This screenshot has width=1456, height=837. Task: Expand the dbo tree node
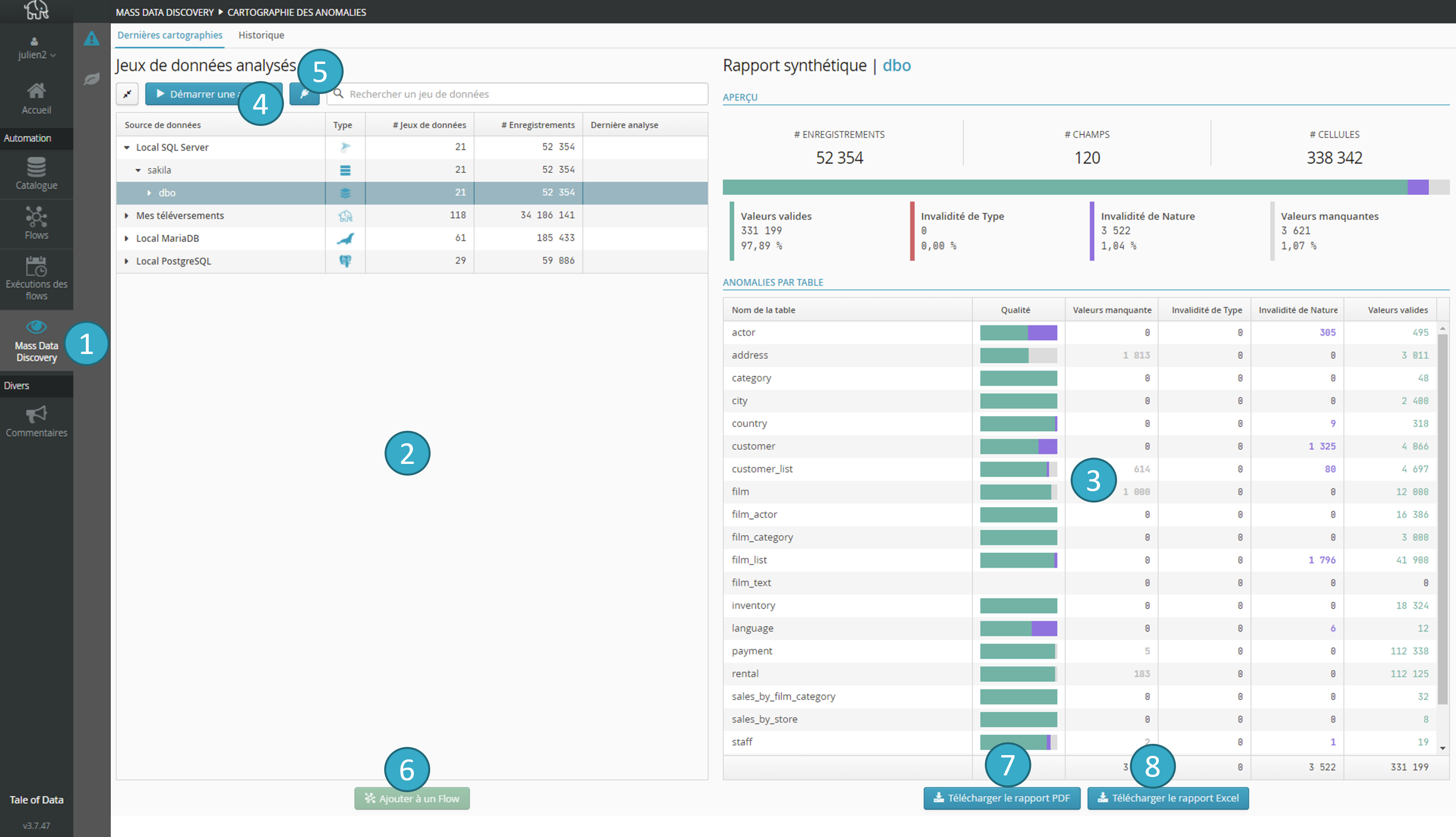click(x=149, y=193)
